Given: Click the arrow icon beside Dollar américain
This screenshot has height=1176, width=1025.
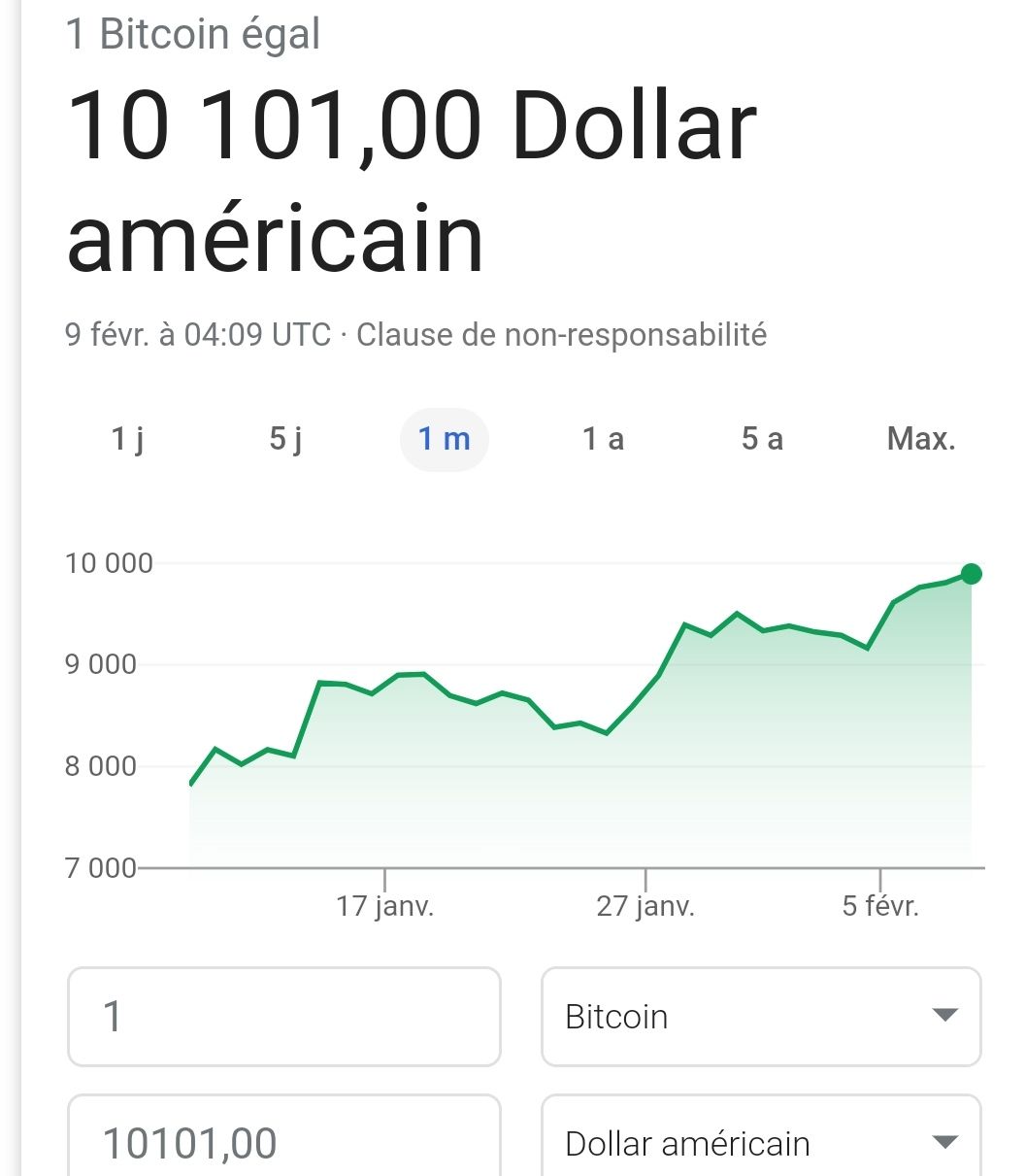Looking at the screenshot, I should coord(943,1142).
